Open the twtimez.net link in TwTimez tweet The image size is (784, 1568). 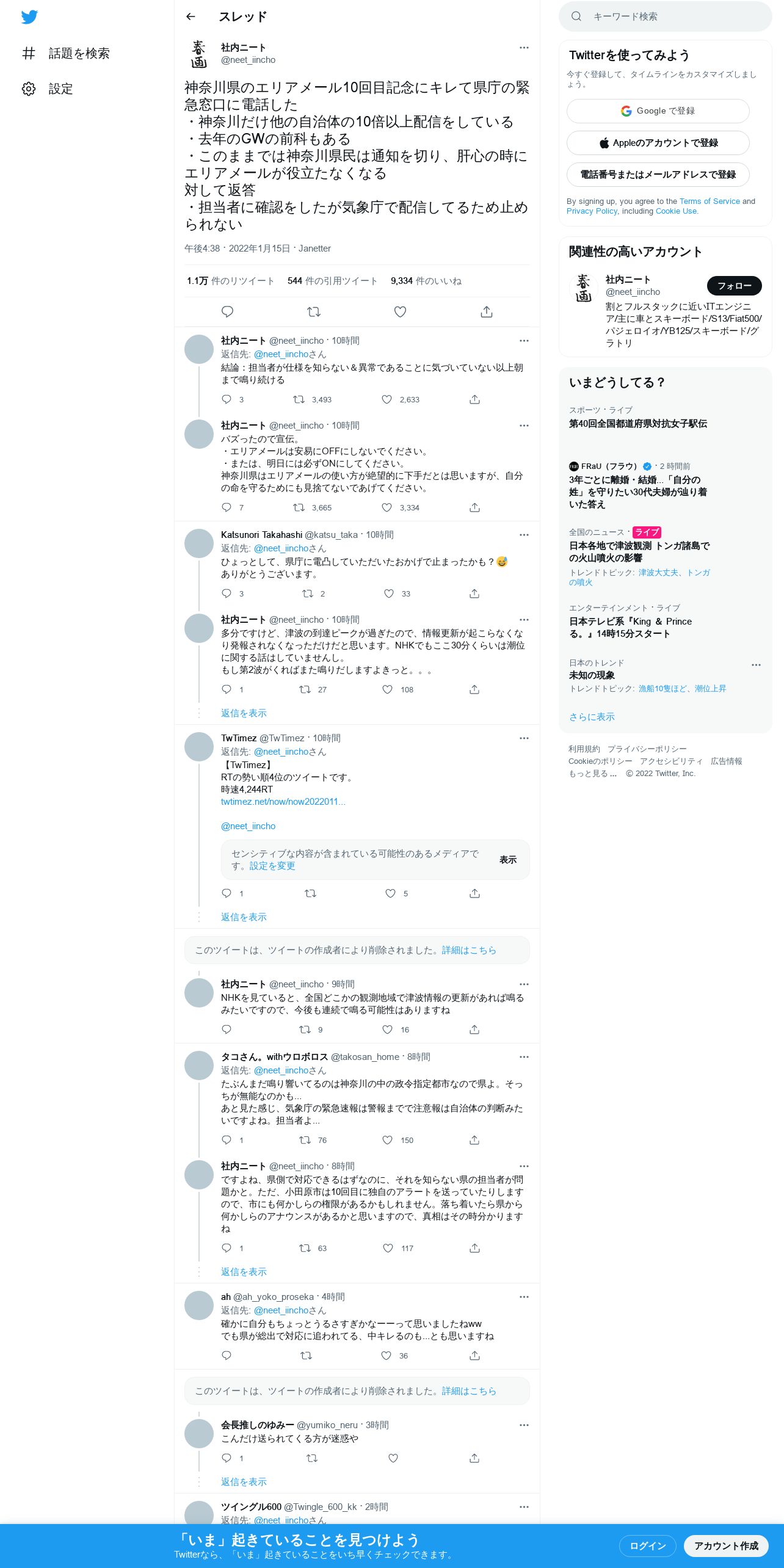point(283,802)
